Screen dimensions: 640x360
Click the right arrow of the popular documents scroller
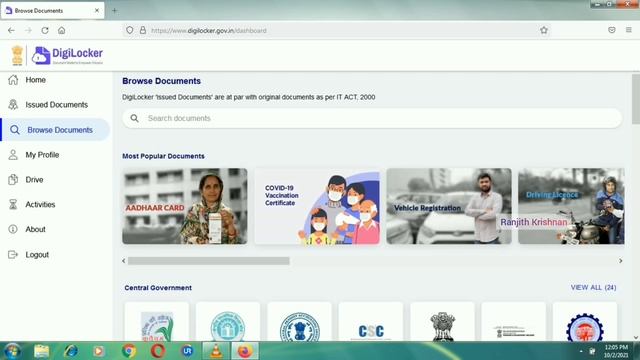coord(620,261)
